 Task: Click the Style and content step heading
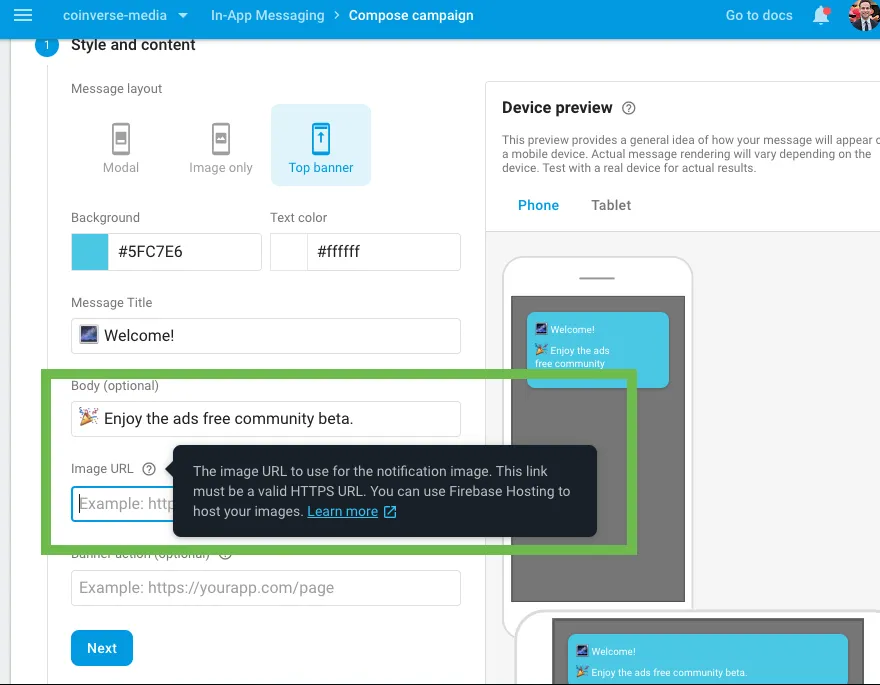pyautogui.click(x=133, y=45)
